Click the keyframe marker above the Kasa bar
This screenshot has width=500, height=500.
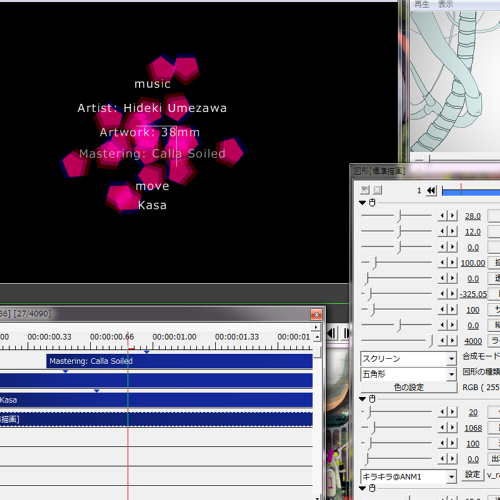click(97, 391)
